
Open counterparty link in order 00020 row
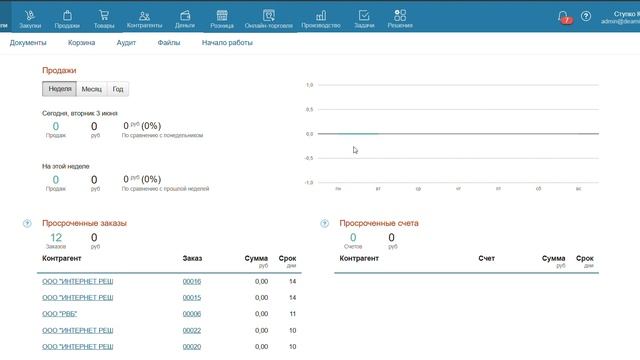[78, 347]
